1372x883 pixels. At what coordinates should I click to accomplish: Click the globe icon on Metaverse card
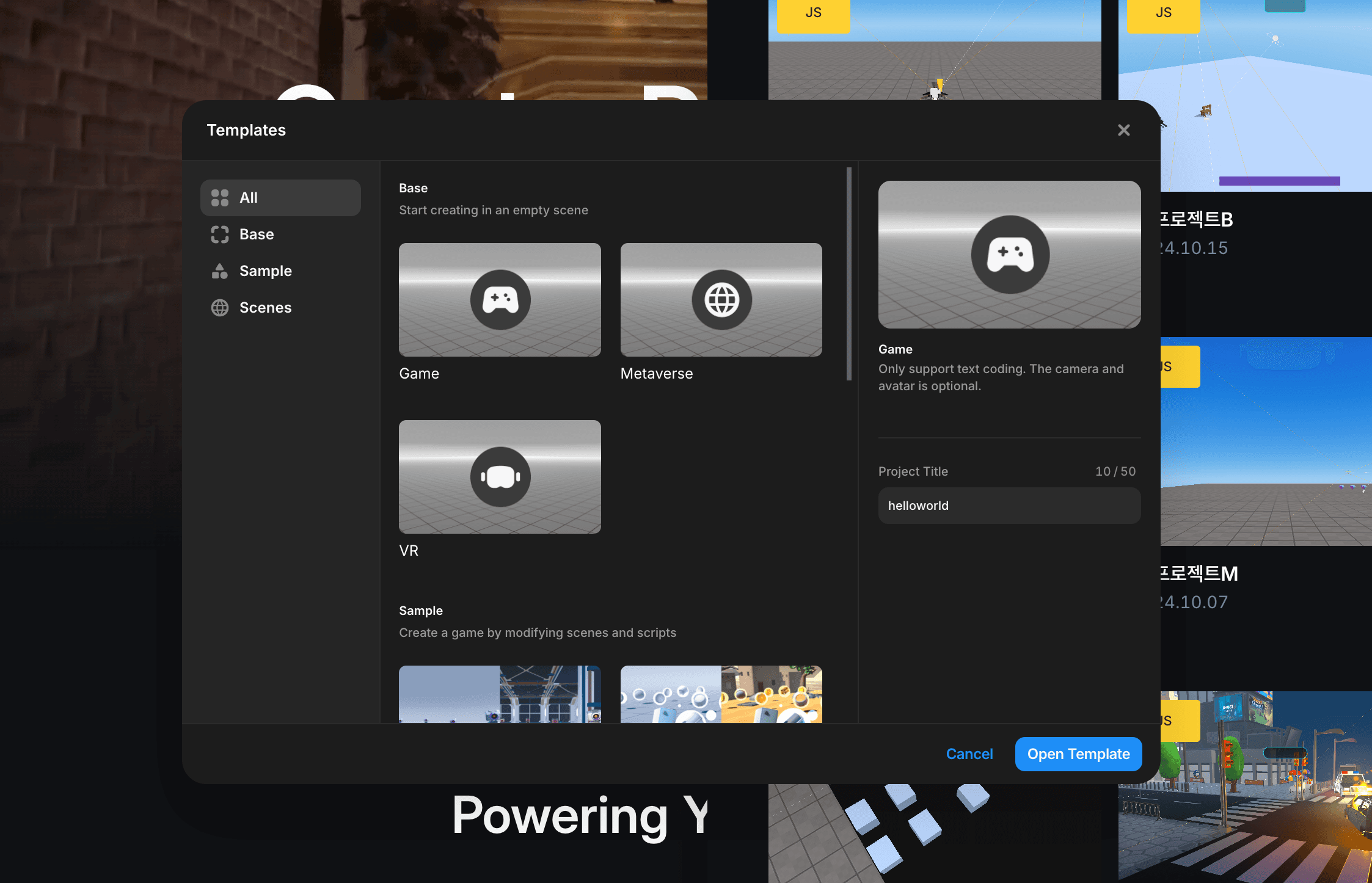click(722, 300)
